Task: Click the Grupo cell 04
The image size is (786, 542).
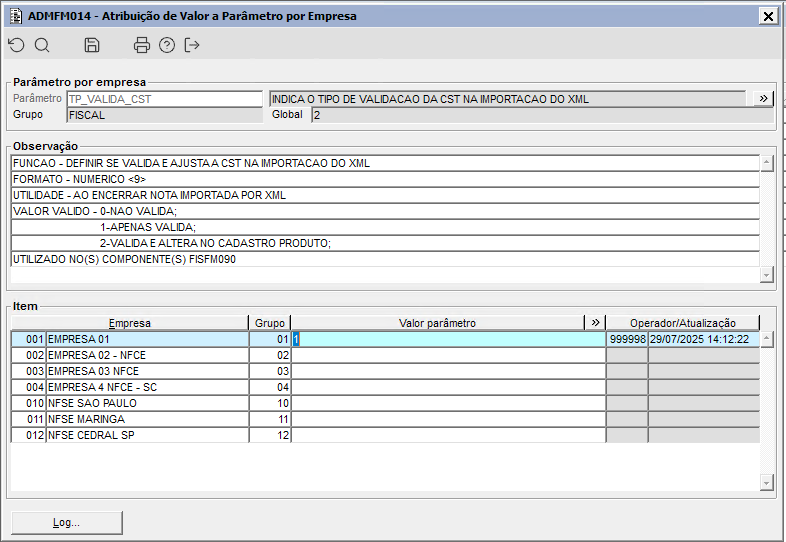Action: (x=270, y=388)
